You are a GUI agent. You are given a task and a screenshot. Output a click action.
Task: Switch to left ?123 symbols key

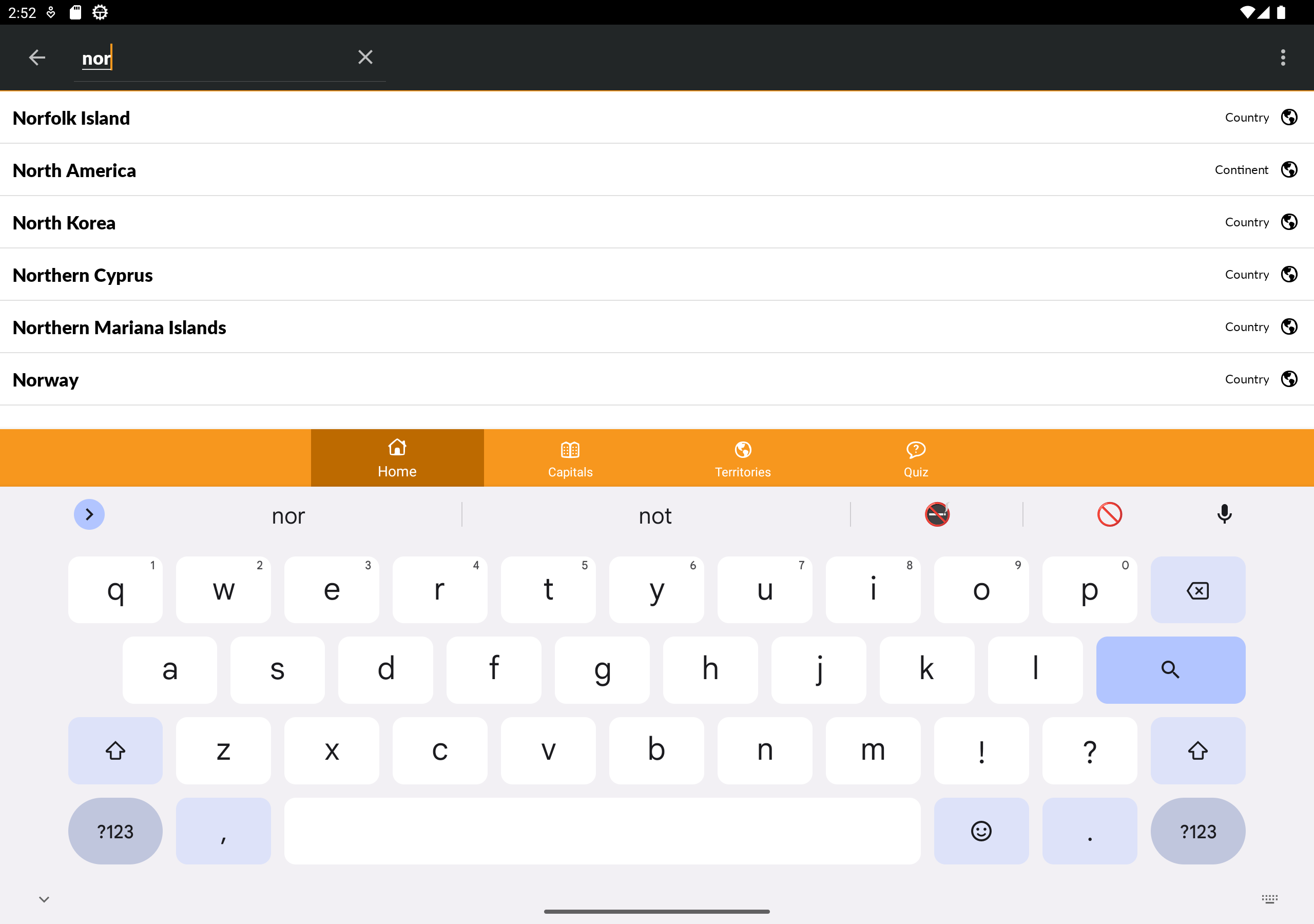[115, 831]
